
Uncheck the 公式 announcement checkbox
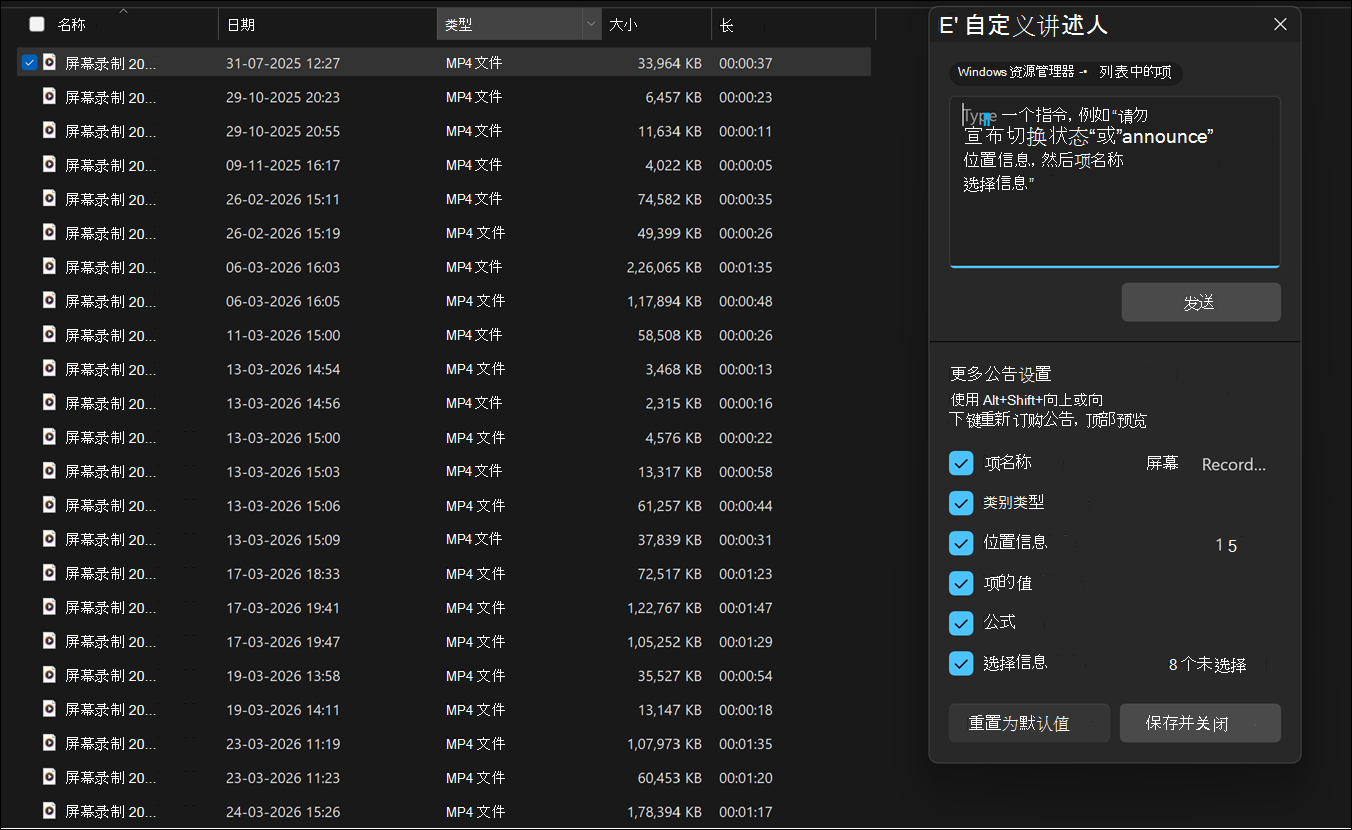point(961,623)
